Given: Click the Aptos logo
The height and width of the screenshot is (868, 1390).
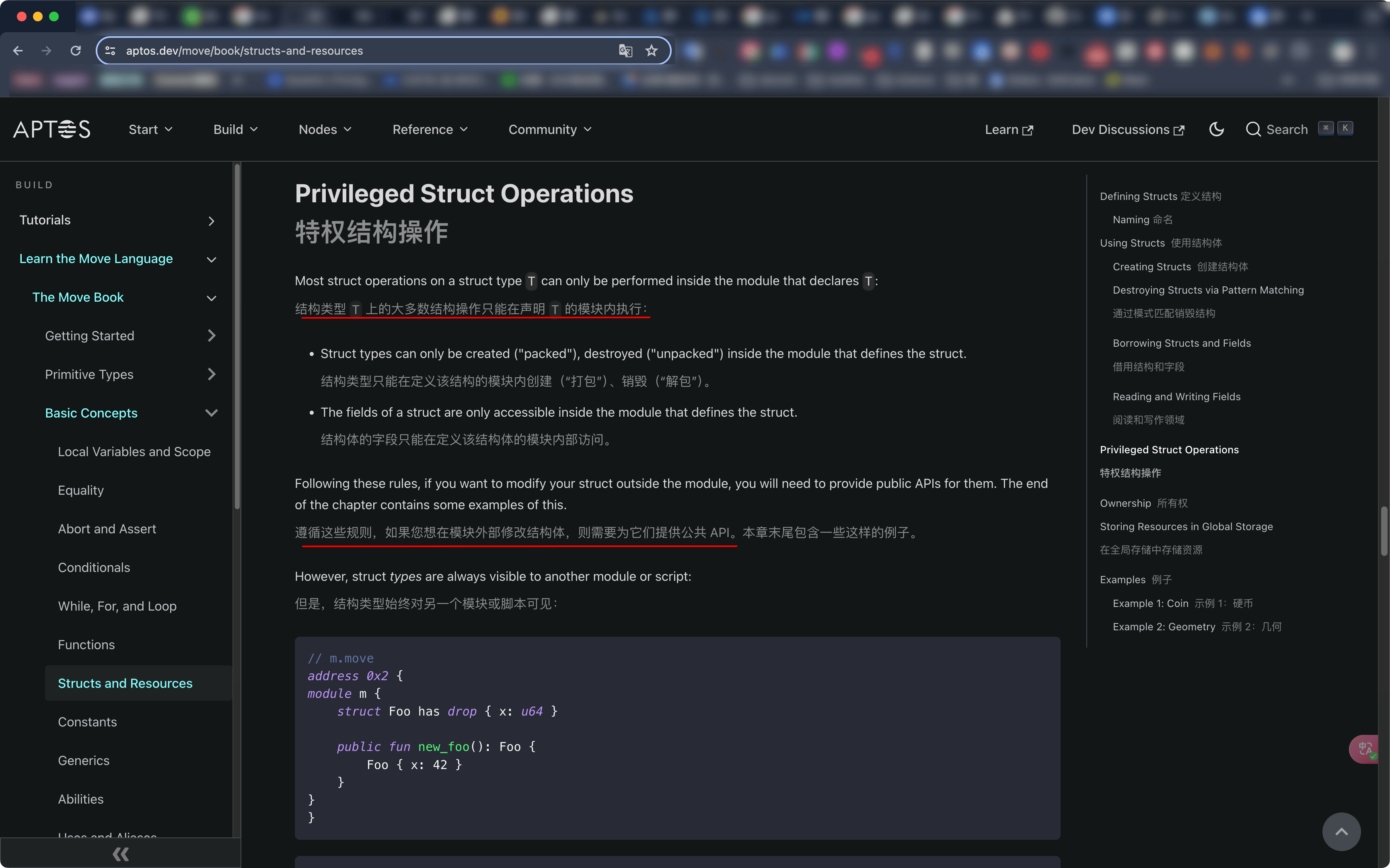Looking at the screenshot, I should [51, 129].
